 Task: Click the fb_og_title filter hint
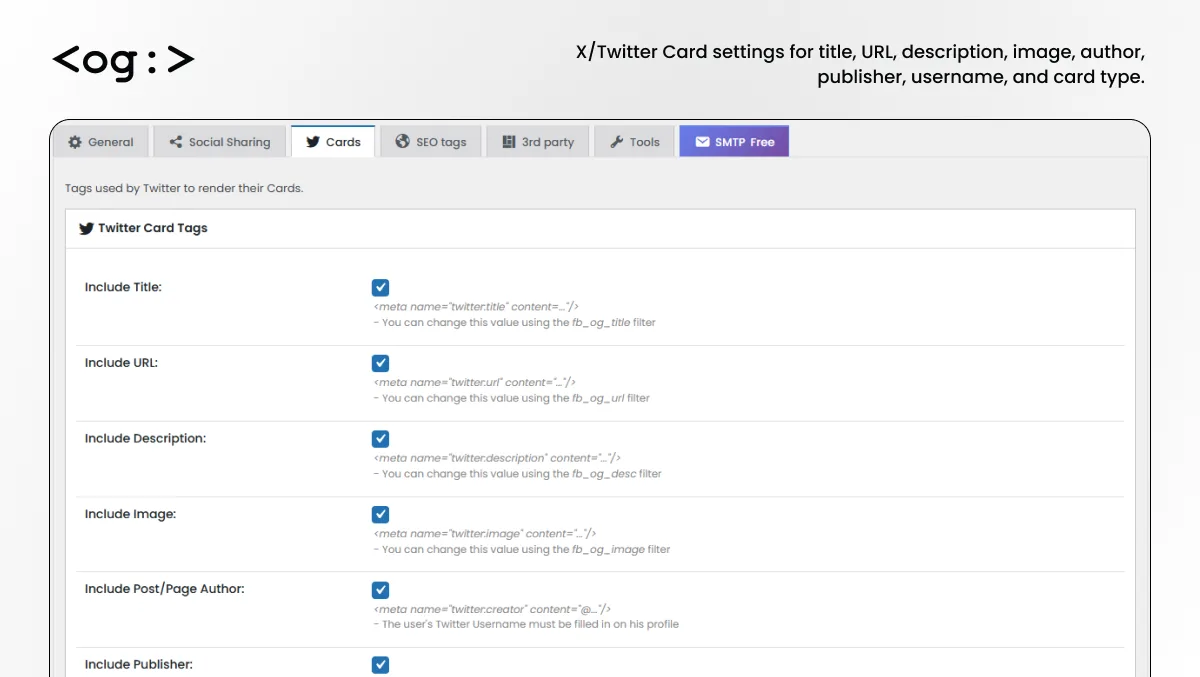(x=515, y=323)
